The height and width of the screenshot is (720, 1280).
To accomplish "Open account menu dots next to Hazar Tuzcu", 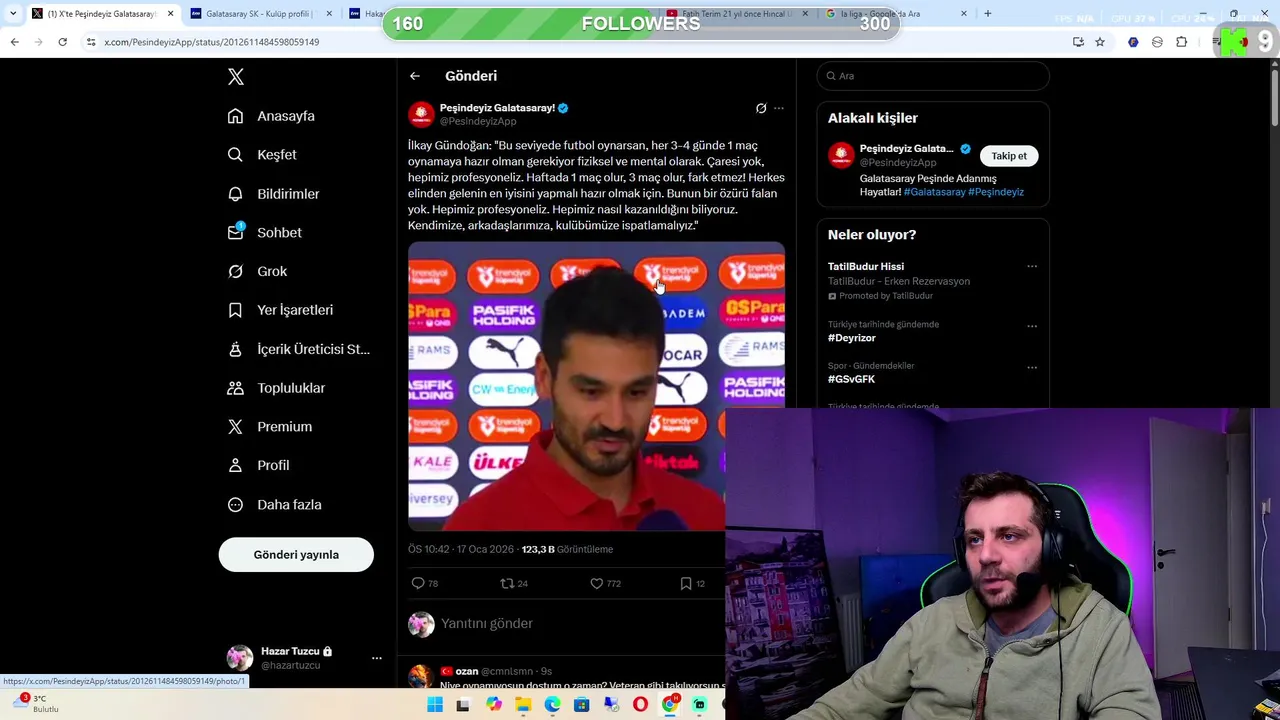I will [376, 658].
